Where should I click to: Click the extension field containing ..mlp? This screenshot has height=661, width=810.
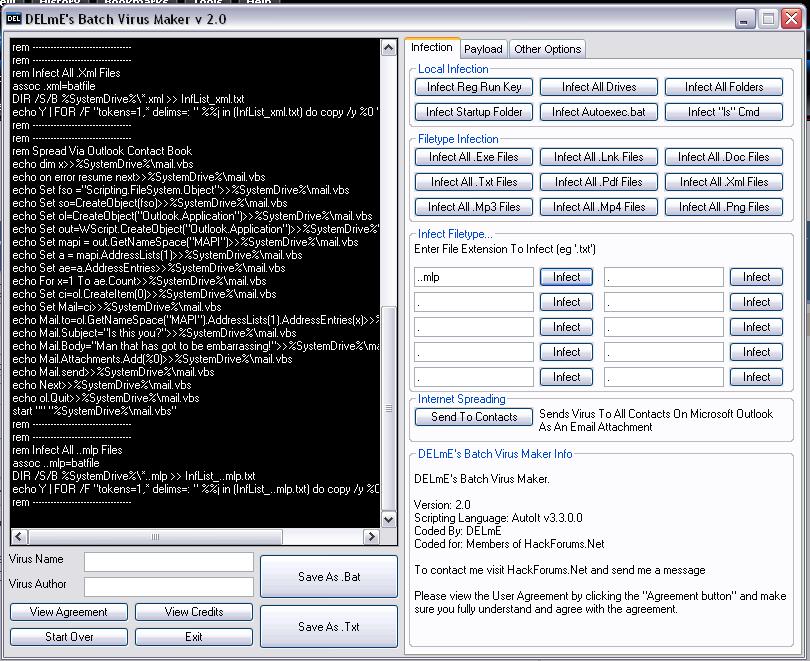[x=474, y=277]
